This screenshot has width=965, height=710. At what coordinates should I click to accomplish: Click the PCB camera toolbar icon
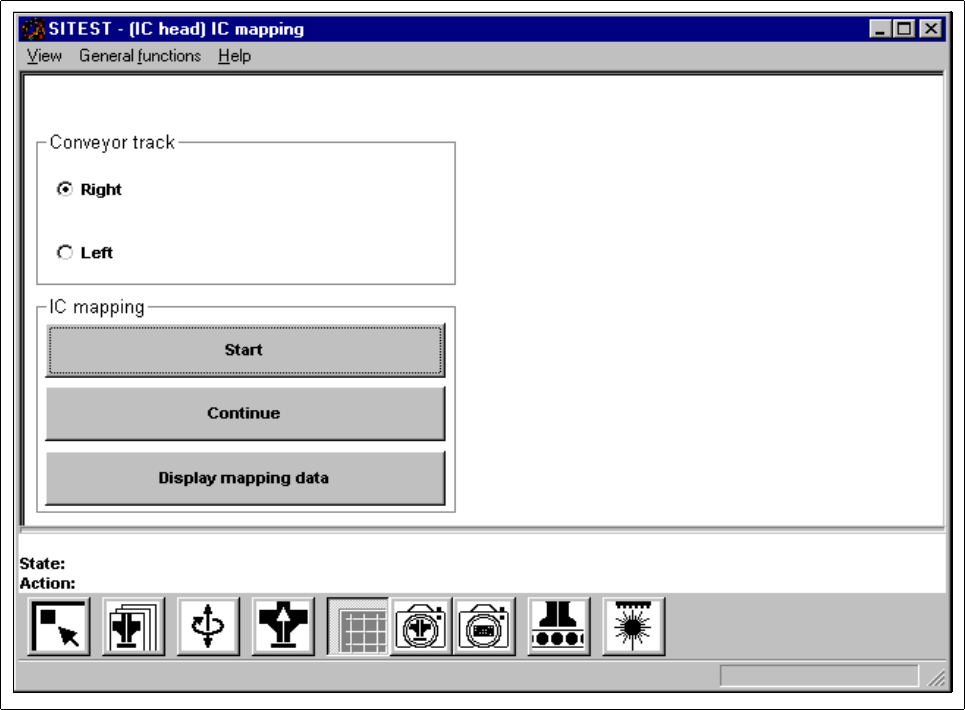(x=484, y=626)
